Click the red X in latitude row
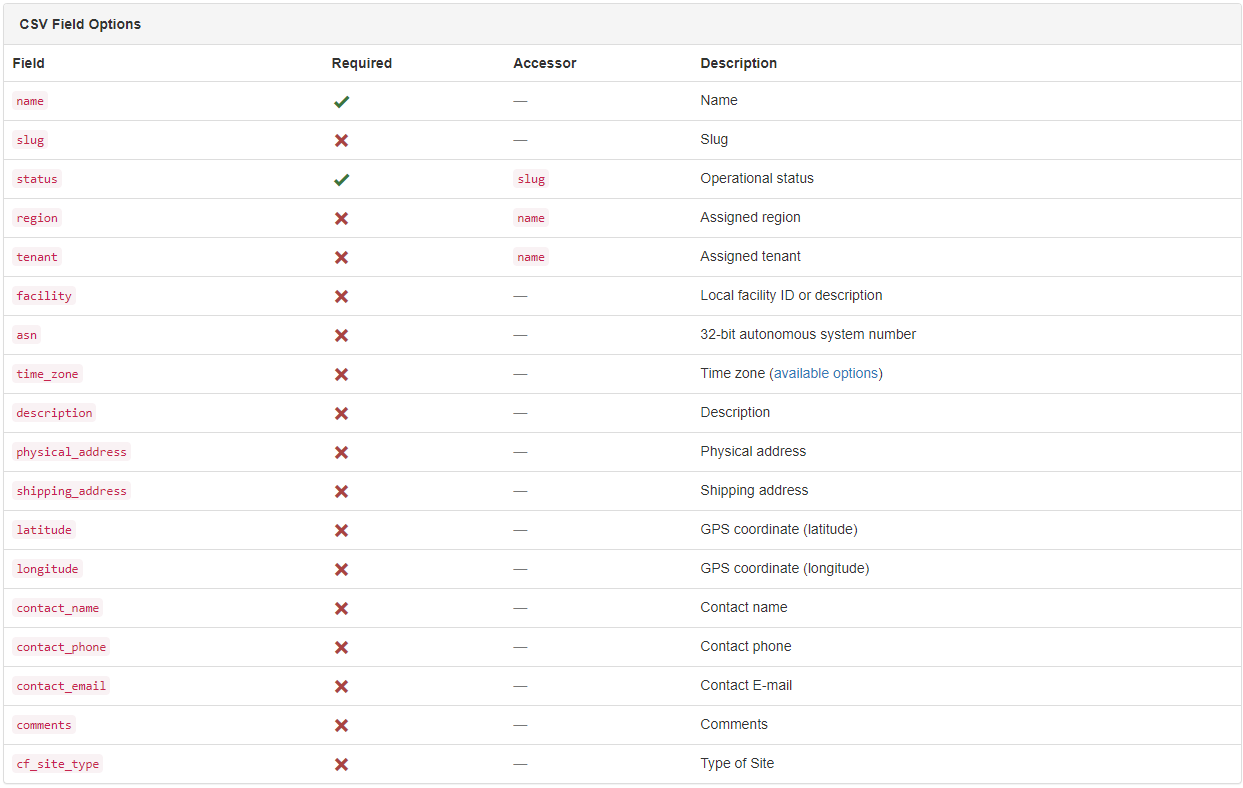Viewport: 1243px width, 788px height. pos(341,531)
